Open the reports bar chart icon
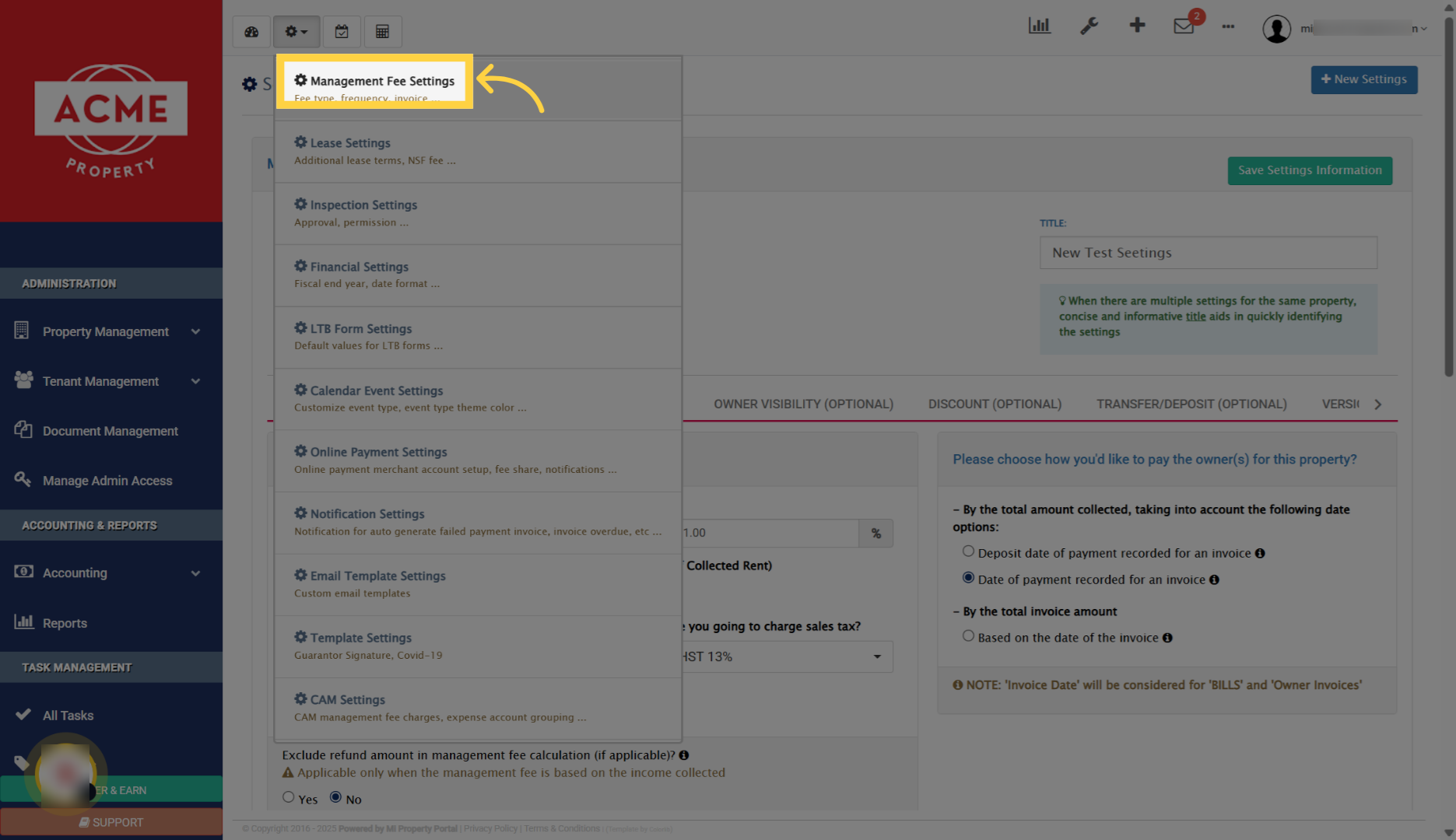Image resolution: width=1456 pixels, height=840 pixels. click(x=1040, y=25)
